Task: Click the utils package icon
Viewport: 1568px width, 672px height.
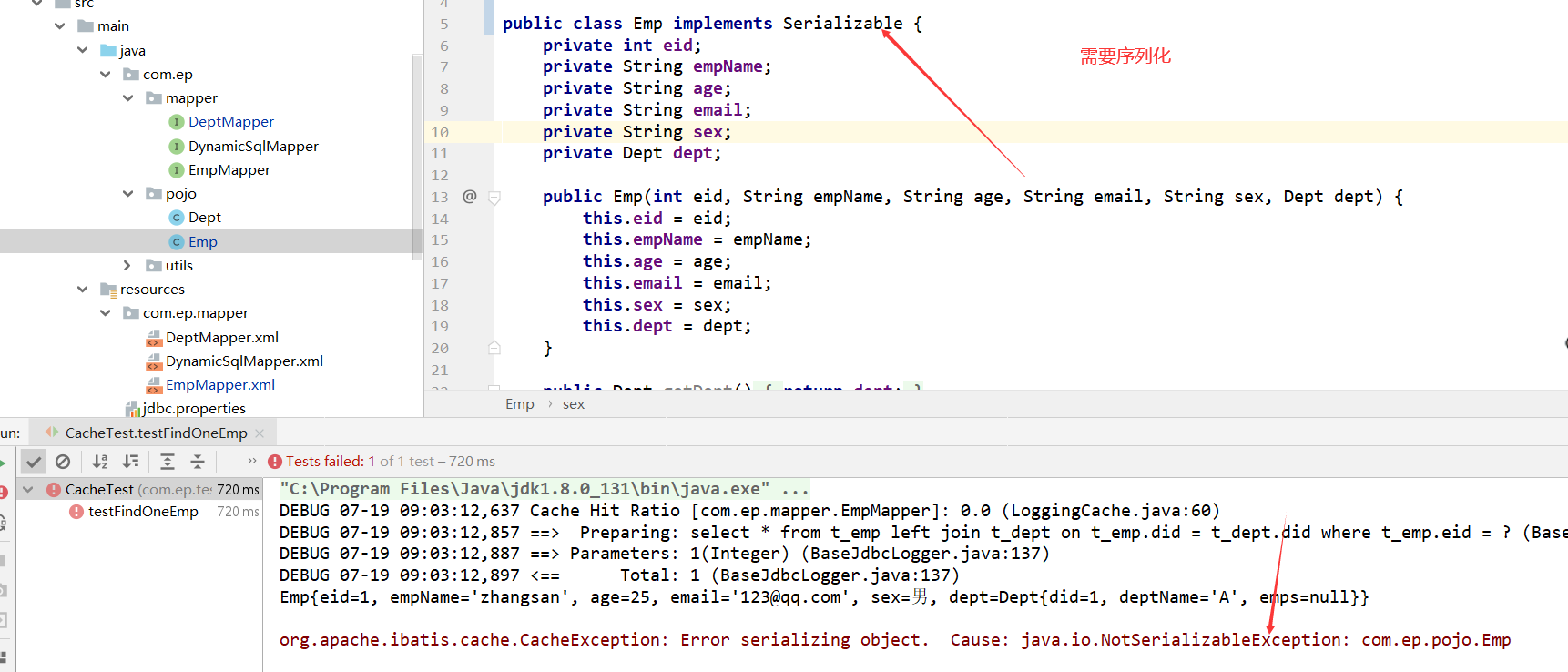Action: (154, 266)
